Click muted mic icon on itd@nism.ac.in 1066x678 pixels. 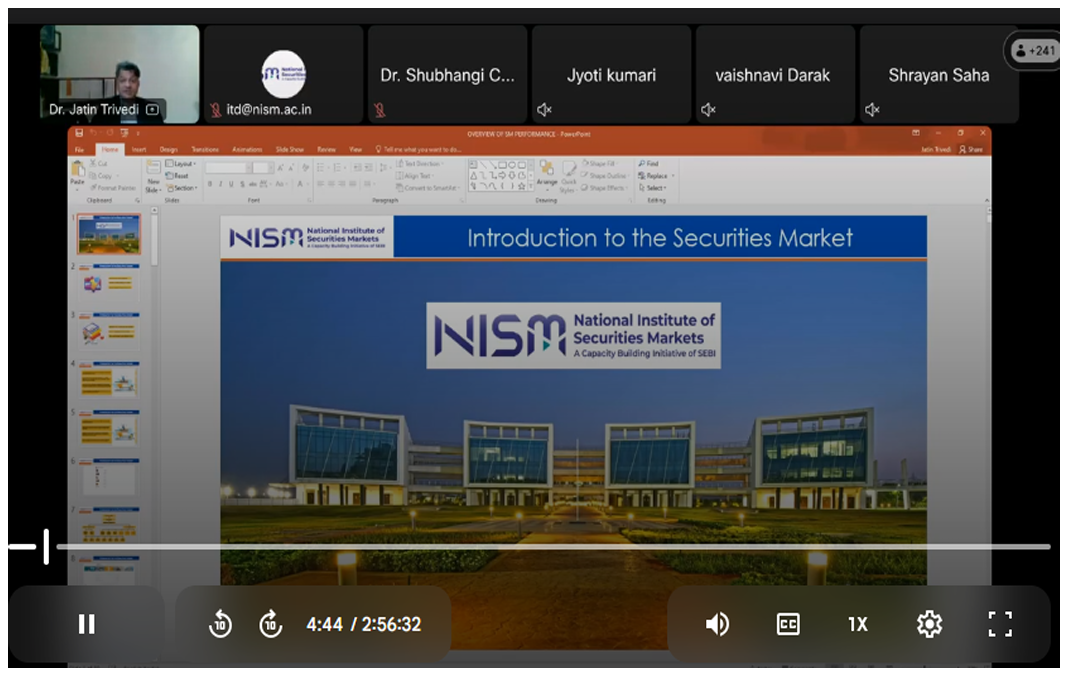216,109
